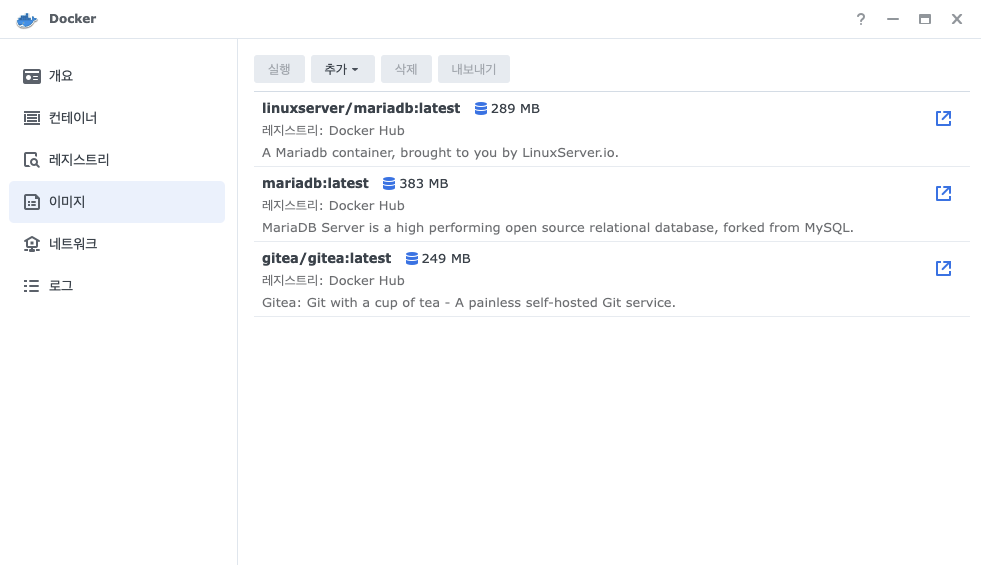Viewport: 981px width, 565px height.
Task: Click the disk icon beside 289 MB
Action: click(x=480, y=109)
